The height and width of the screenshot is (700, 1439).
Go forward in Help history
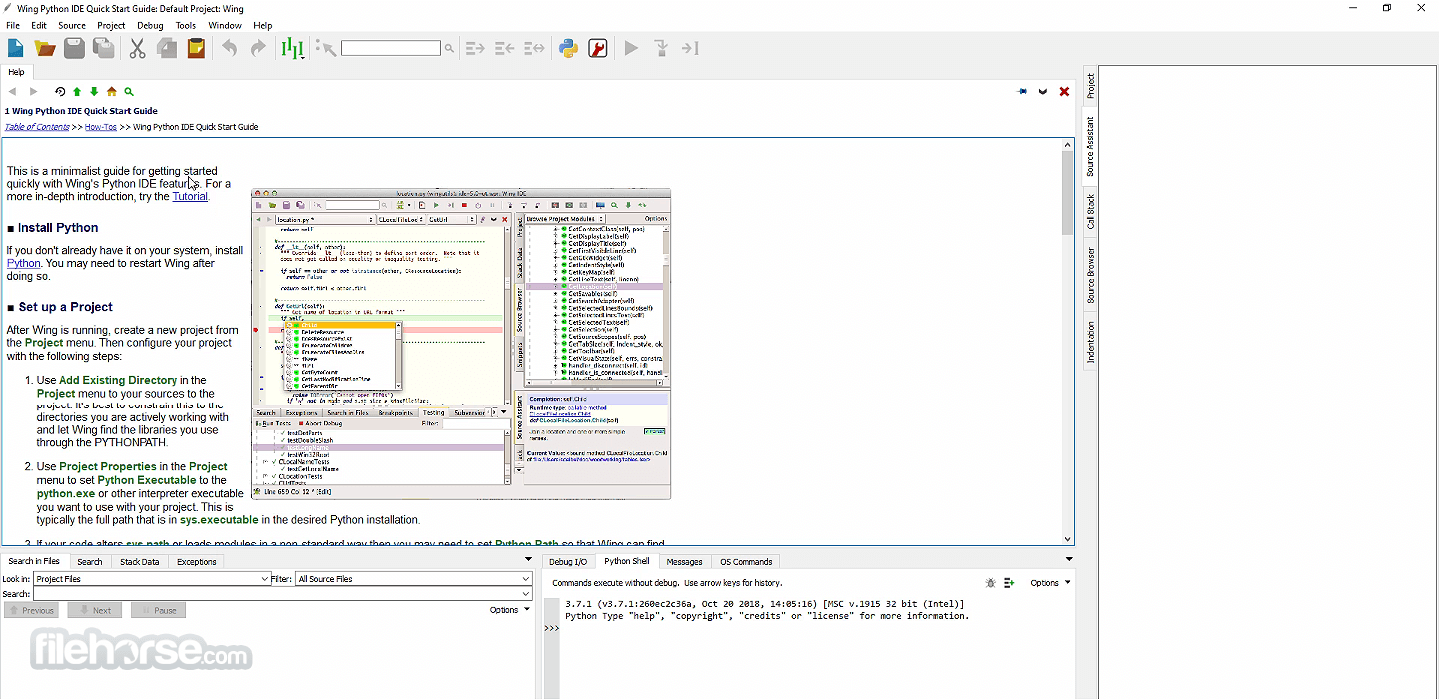click(33, 91)
